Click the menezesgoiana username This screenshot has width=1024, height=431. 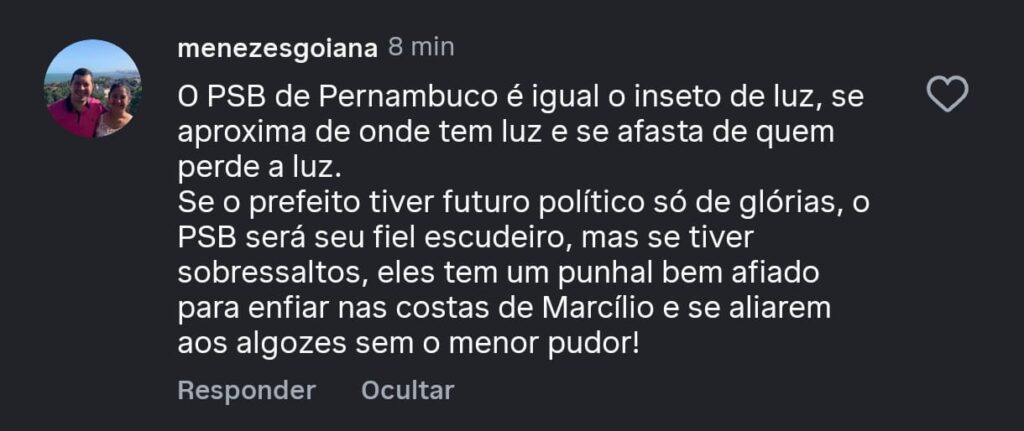pyautogui.click(x=276, y=47)
